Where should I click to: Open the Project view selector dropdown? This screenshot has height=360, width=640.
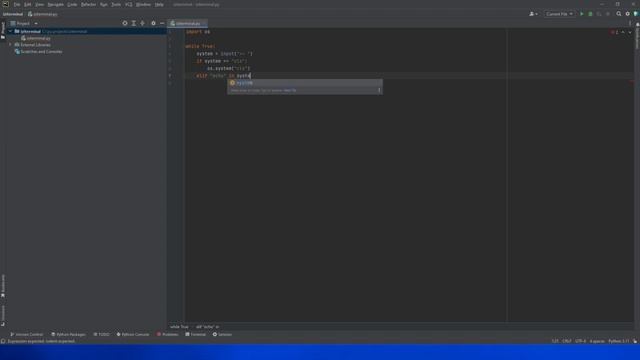click(24, 23)
